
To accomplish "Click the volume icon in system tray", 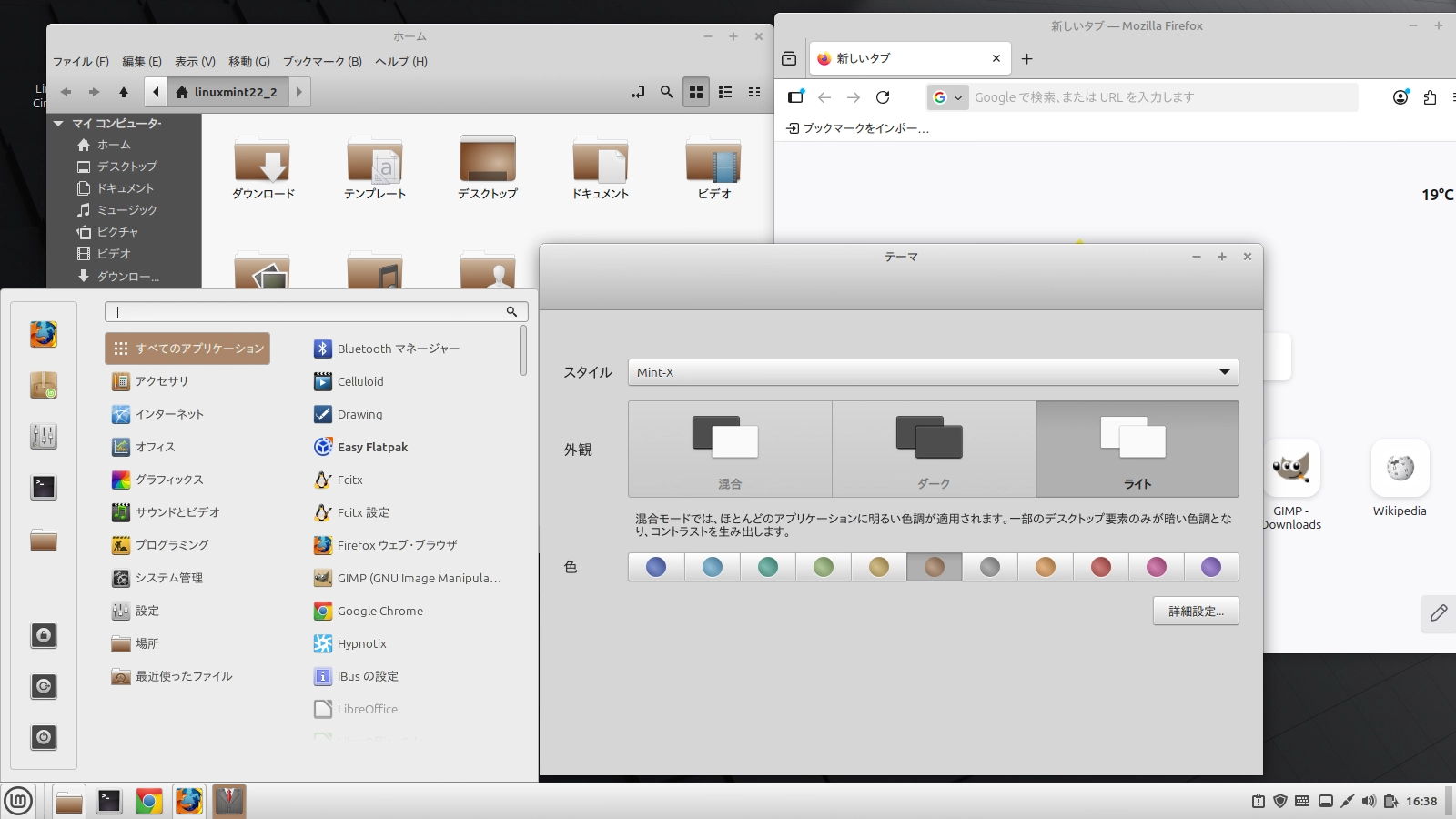I will tap(1369, 801).
